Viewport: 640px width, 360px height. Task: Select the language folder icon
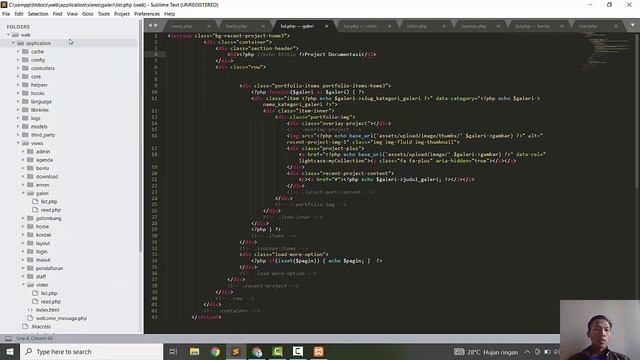[x=25, y=101]
